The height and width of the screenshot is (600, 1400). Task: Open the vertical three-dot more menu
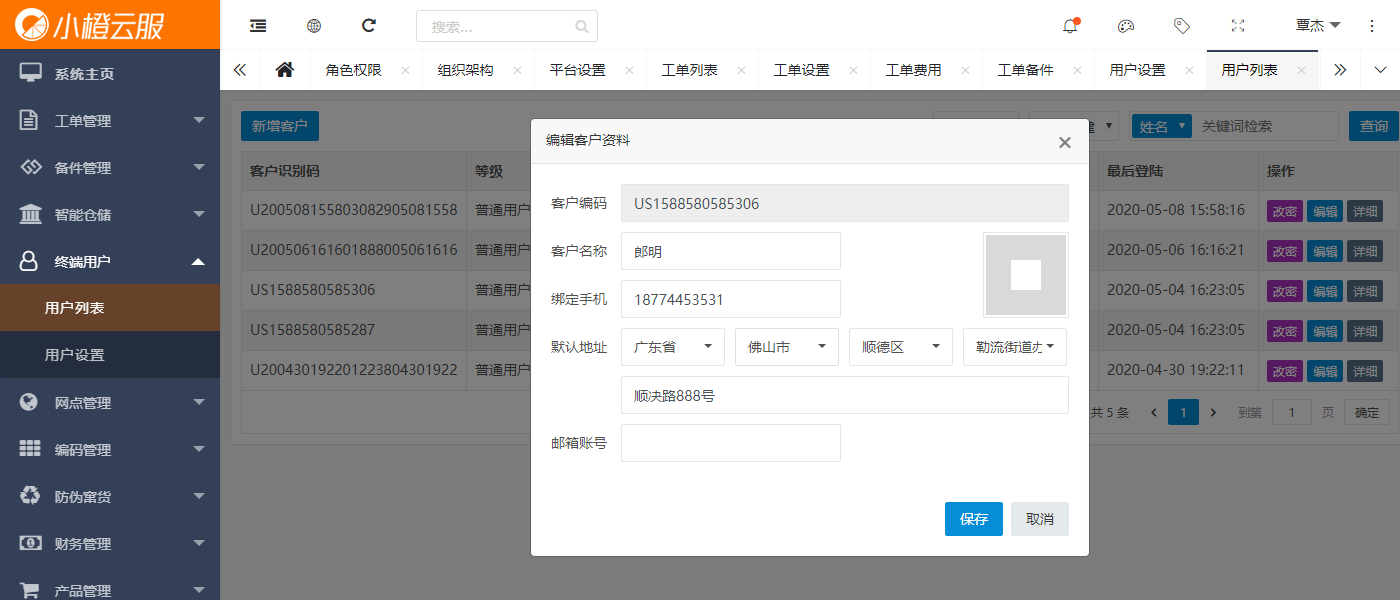point(1372,26)
